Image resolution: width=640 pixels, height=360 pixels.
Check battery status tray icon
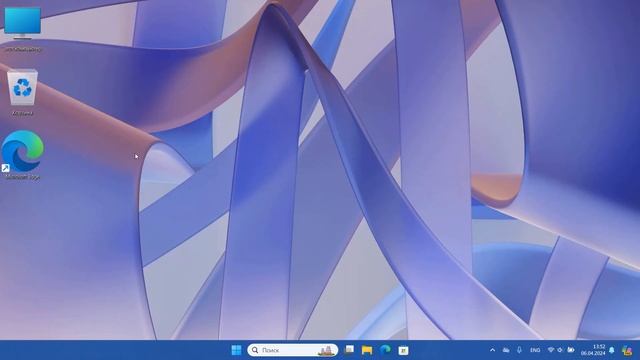click(x=571, y=350)
